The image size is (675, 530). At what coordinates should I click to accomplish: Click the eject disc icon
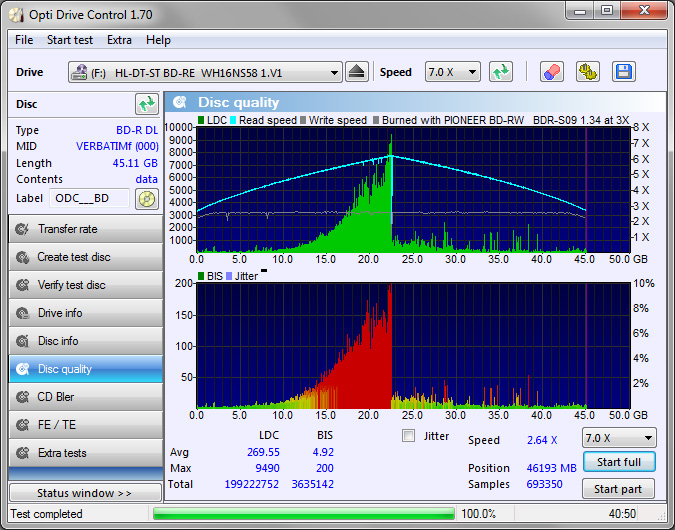pos(357,72)
